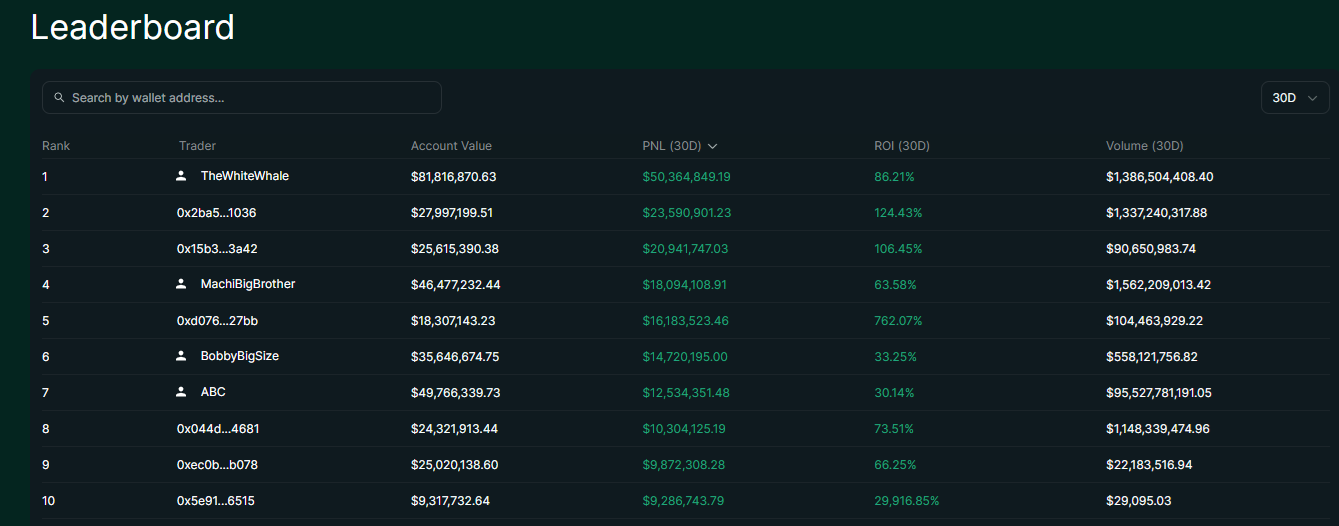1339x526 pixels.
Task: Sort by Account Value column header
Action: click(x=451, y=146)
